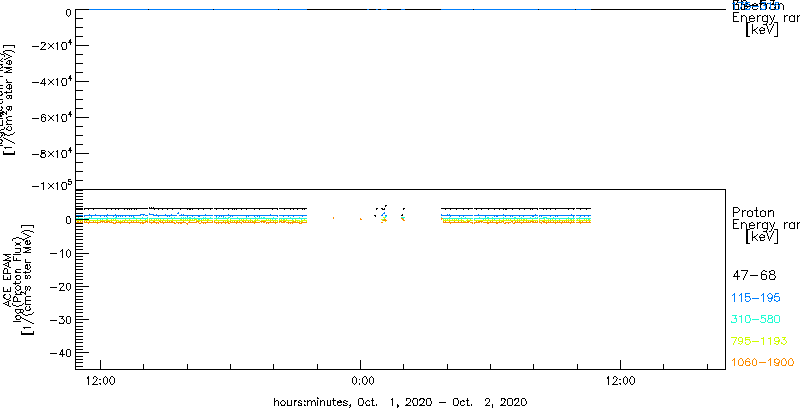Viewport: 800px width, 410px height.
Task: Click the -30 tick label in proton plot
Action: pyautogui.click(x=59, y=320)
